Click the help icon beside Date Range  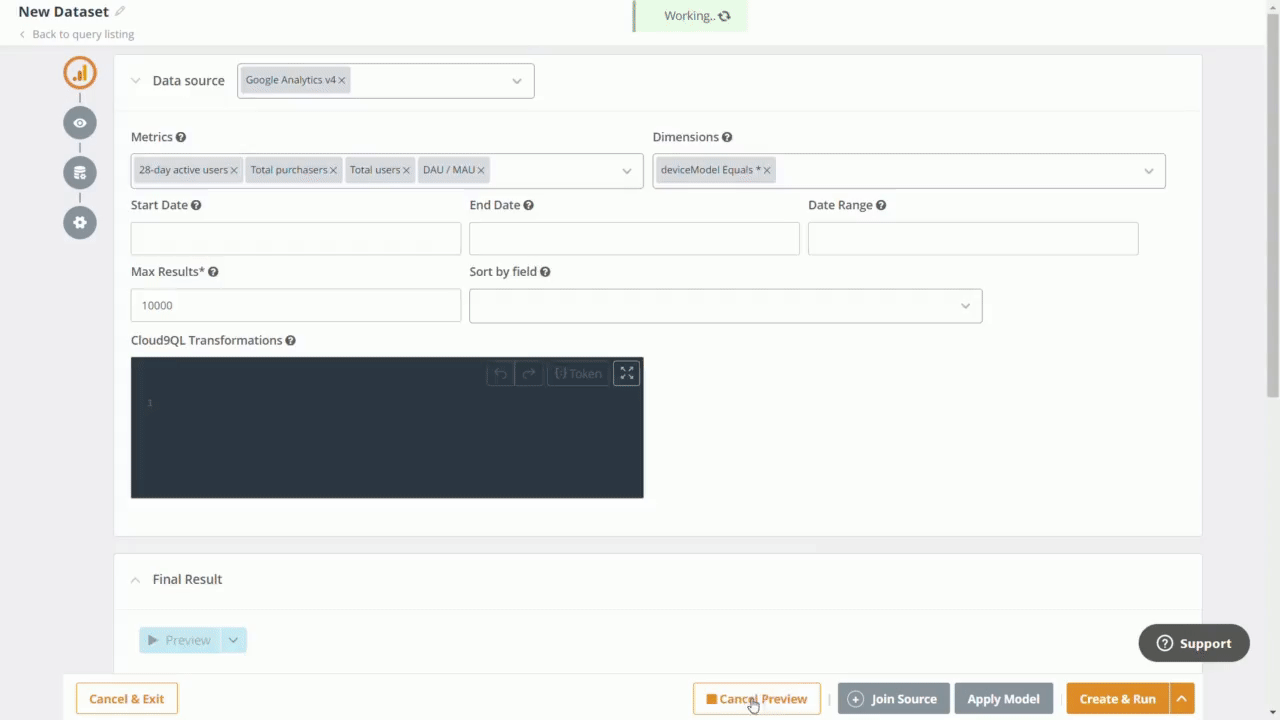(x=881, y=205)
